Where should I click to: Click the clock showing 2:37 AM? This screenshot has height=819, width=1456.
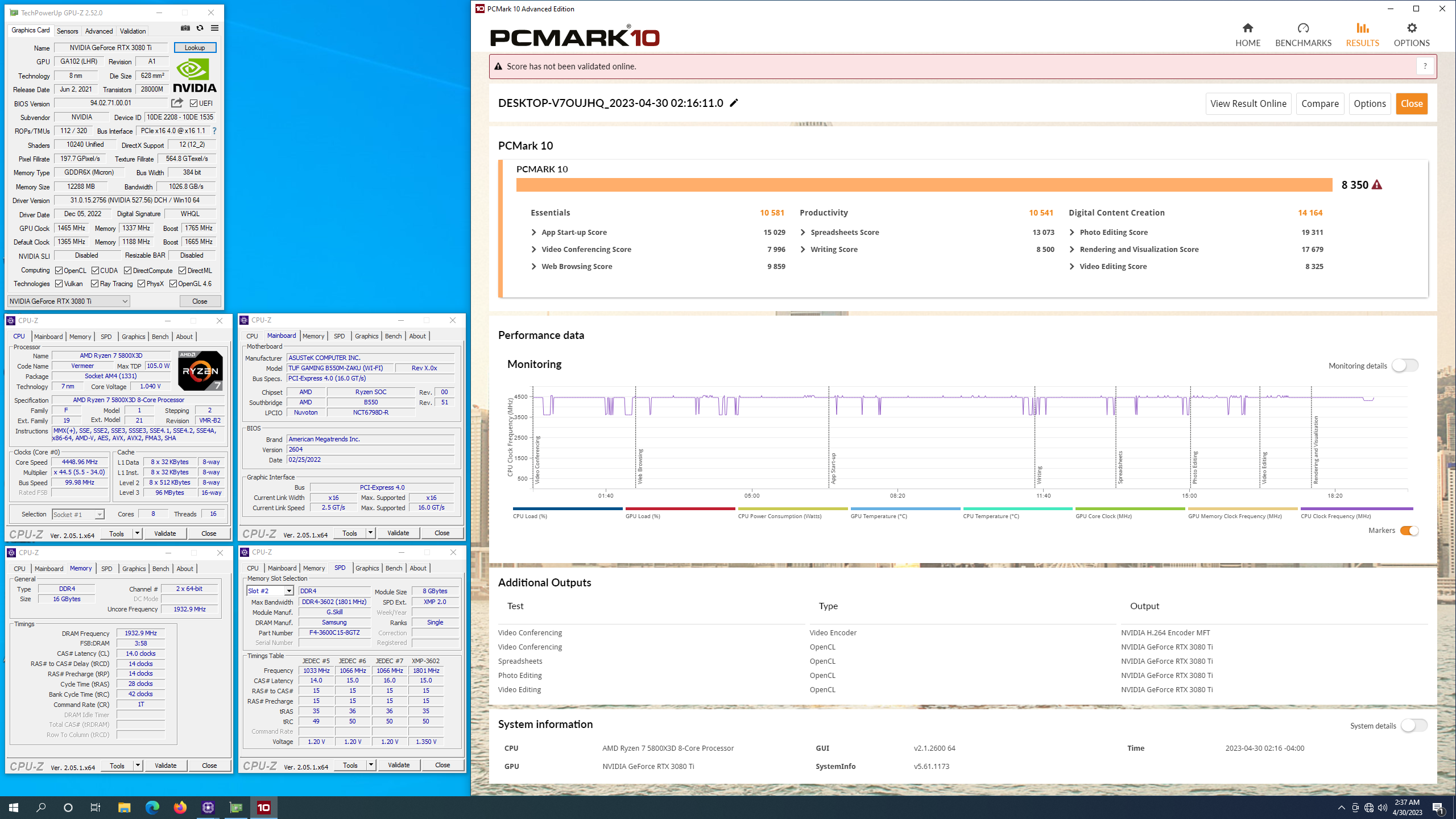point(1407,803)
